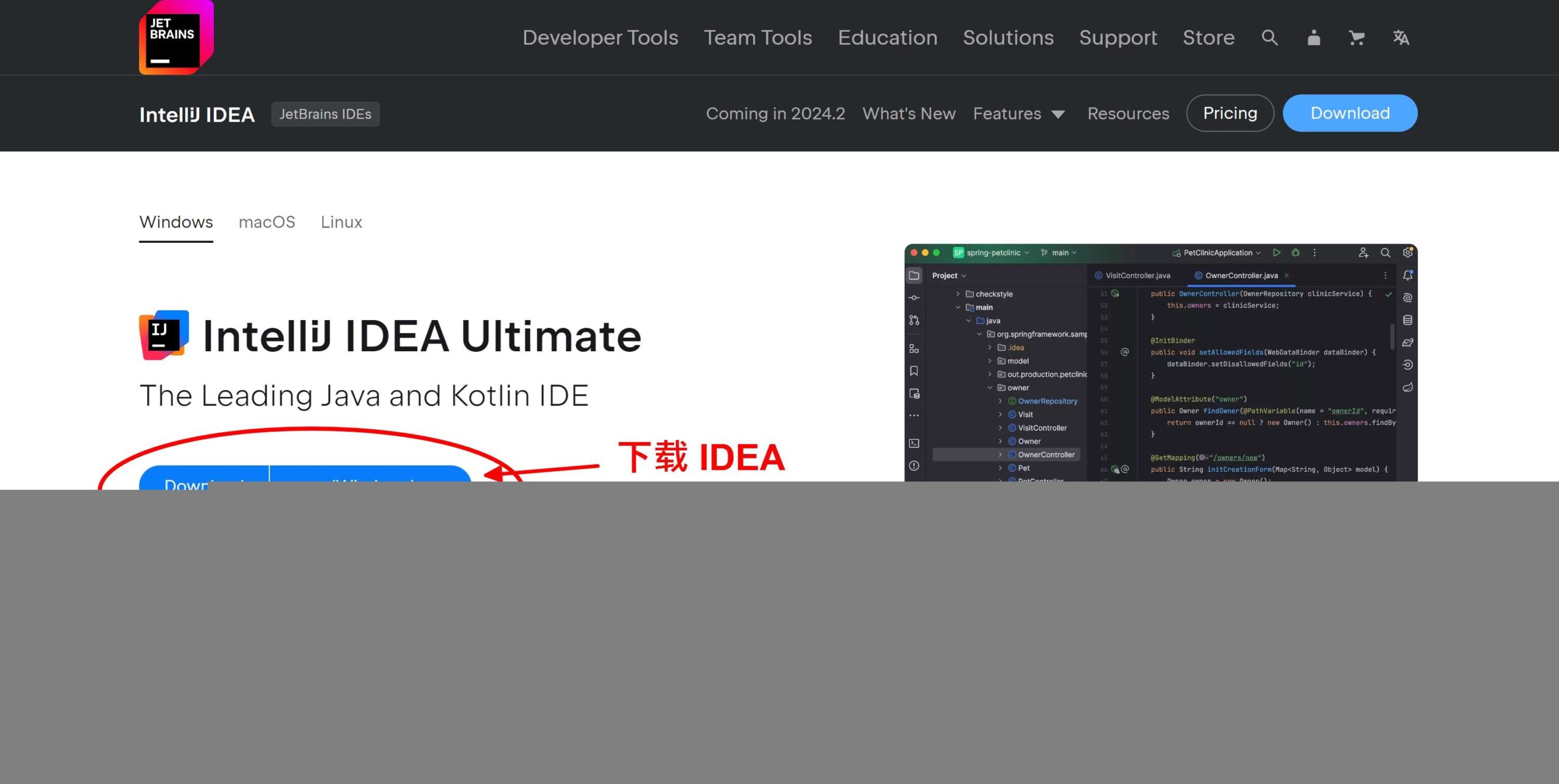
Task: Expand the model folder in project tree
Action: (x=990, y=361)
